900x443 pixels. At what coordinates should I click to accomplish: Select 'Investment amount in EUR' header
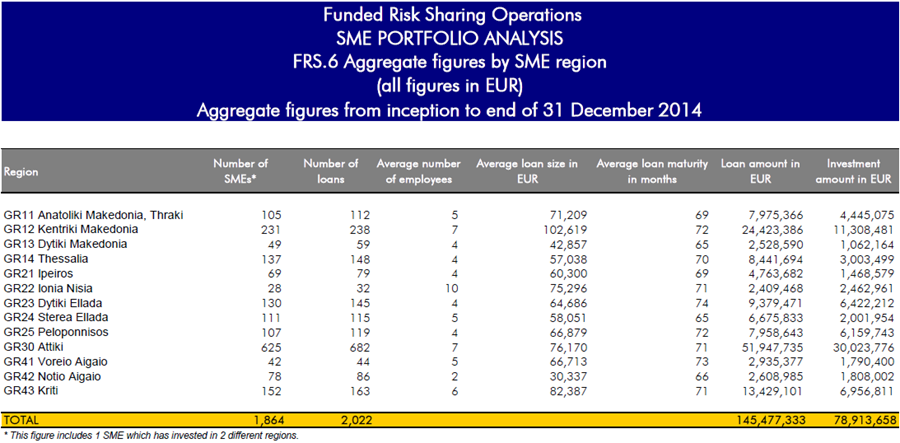coord(854,171)
